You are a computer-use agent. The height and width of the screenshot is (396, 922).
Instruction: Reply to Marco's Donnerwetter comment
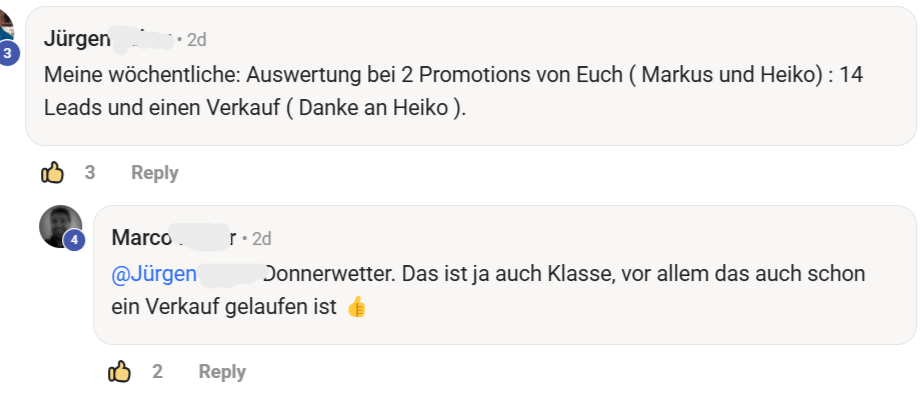click(x=222, y=372)
